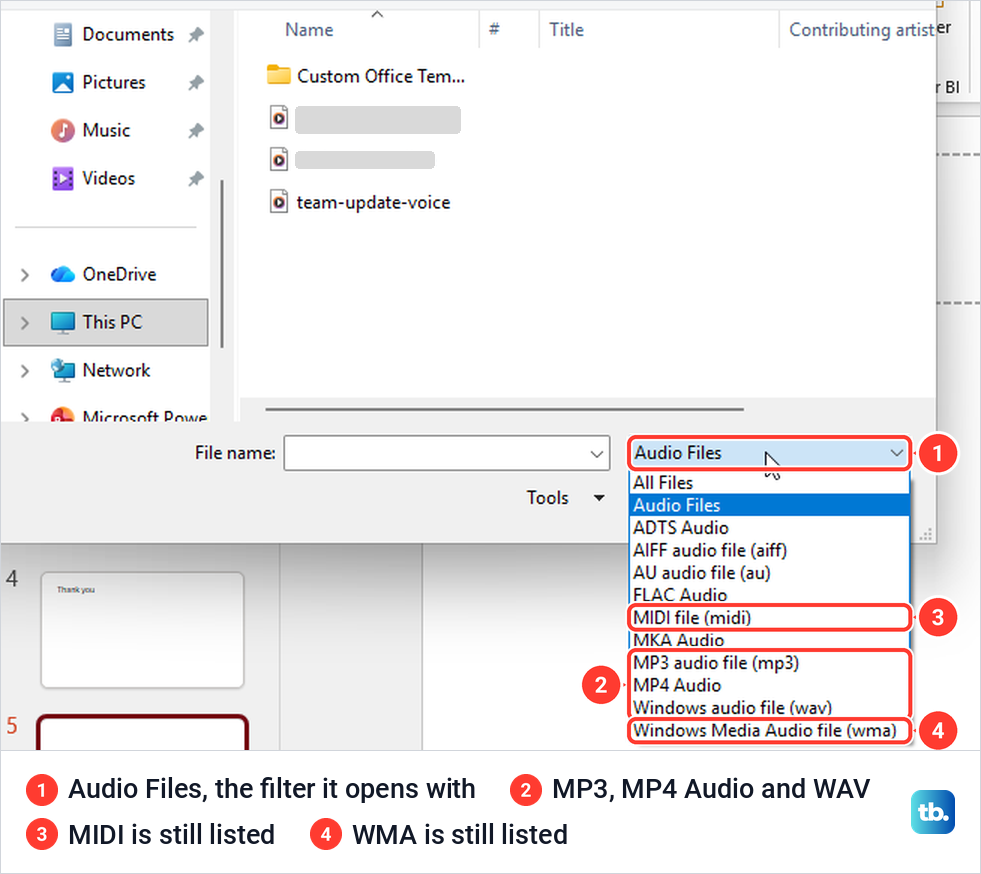Expand the Network tree node

[x=24, y=371]
